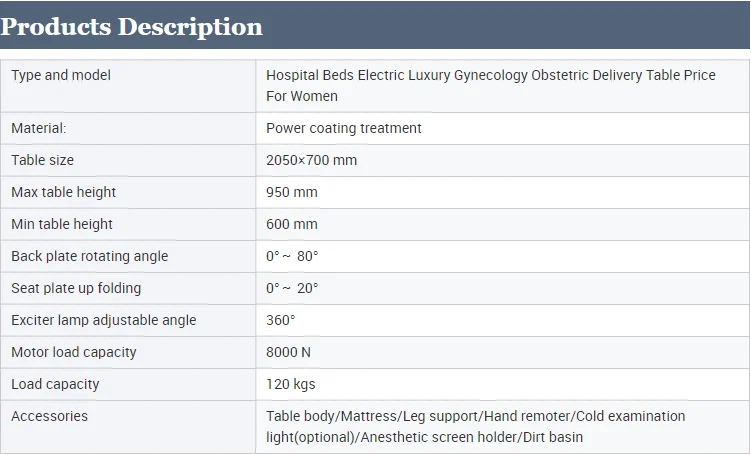Click the 120 kgs load capacity value

click(x=291, y=384)
